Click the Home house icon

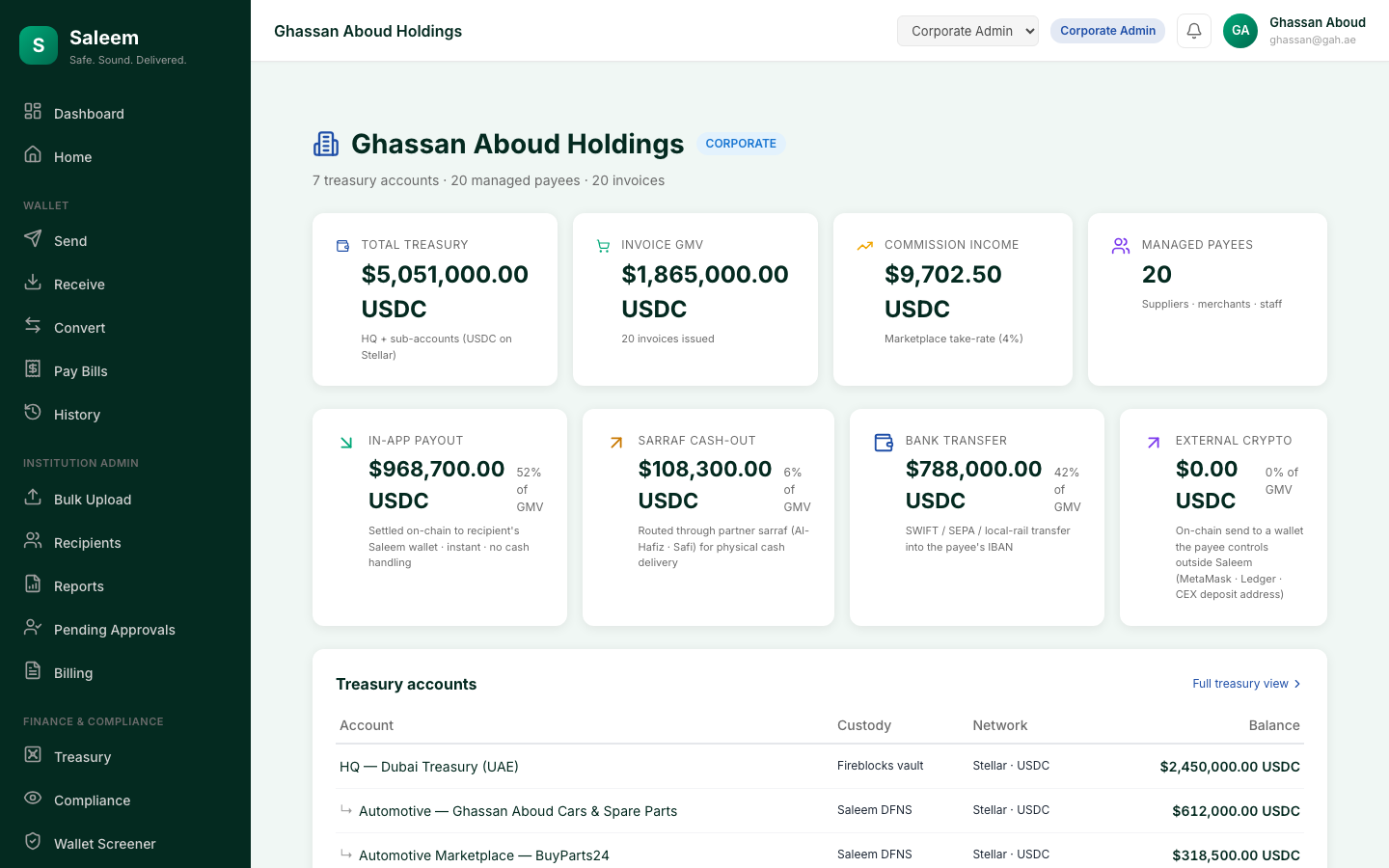tap(33, 154)
